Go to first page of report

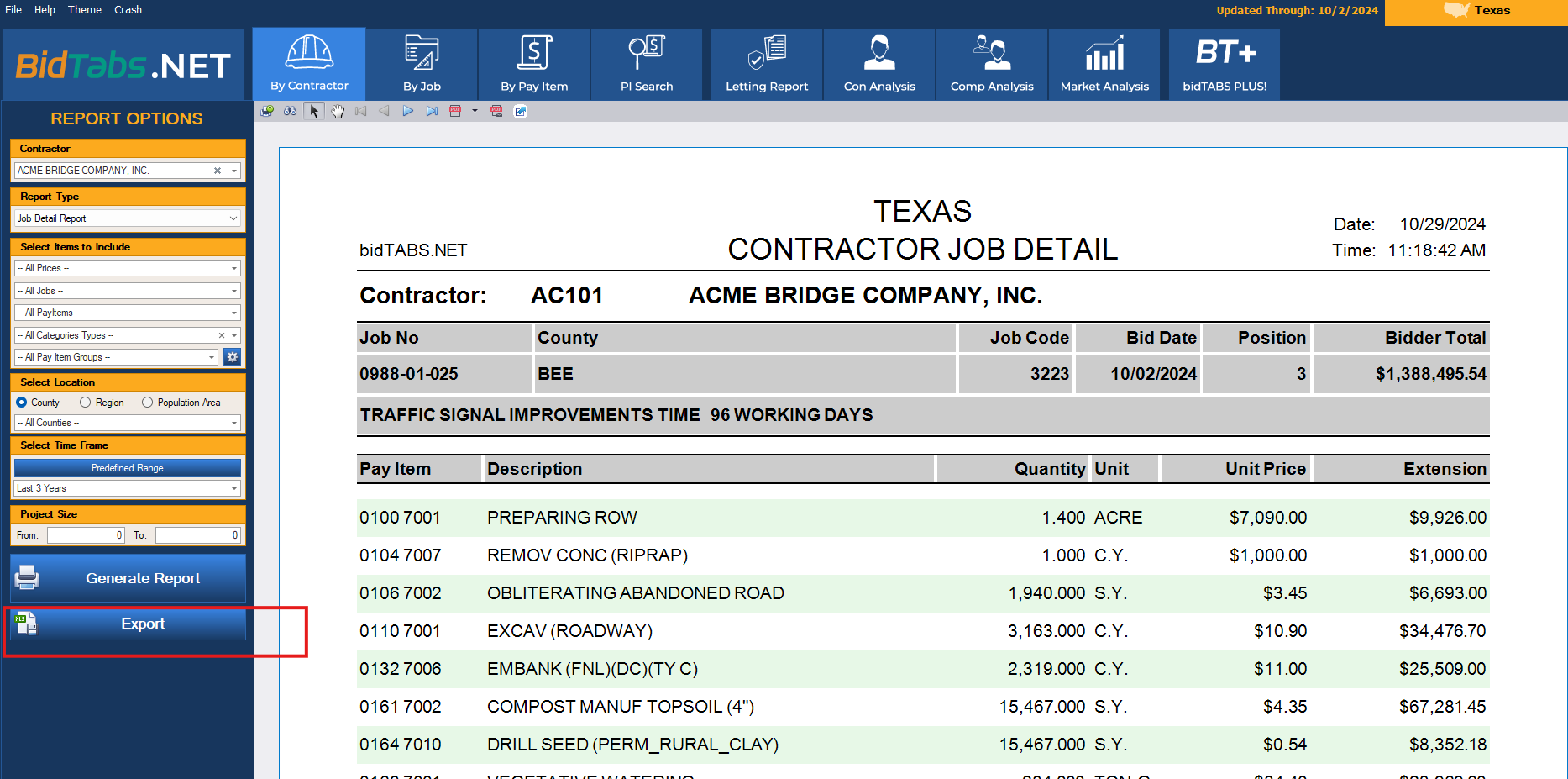coord(361,111)
